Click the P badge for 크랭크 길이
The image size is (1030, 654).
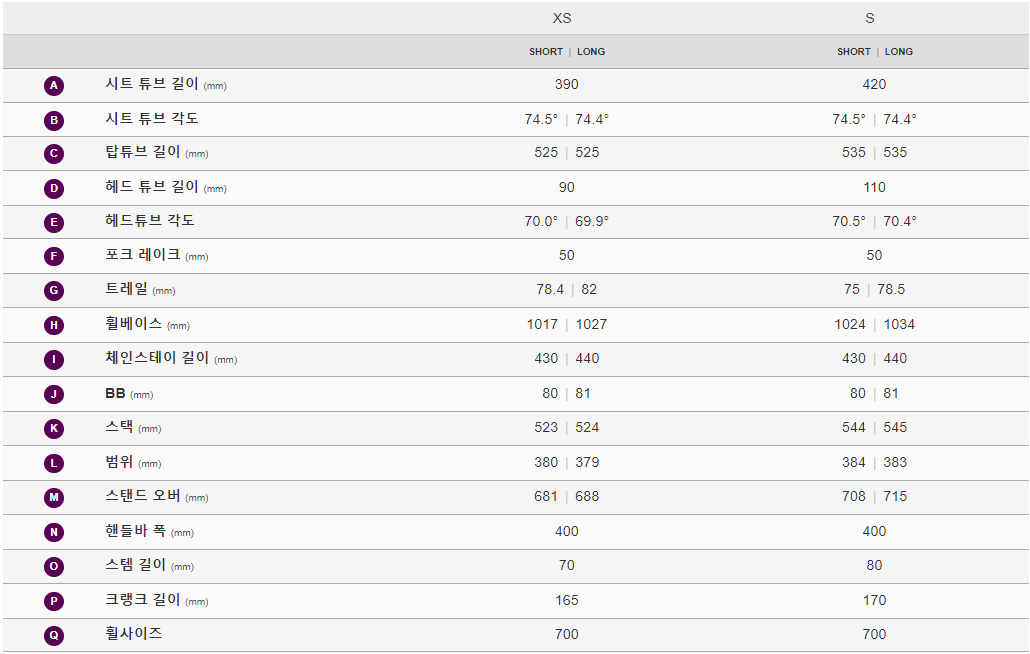(54, 601)
